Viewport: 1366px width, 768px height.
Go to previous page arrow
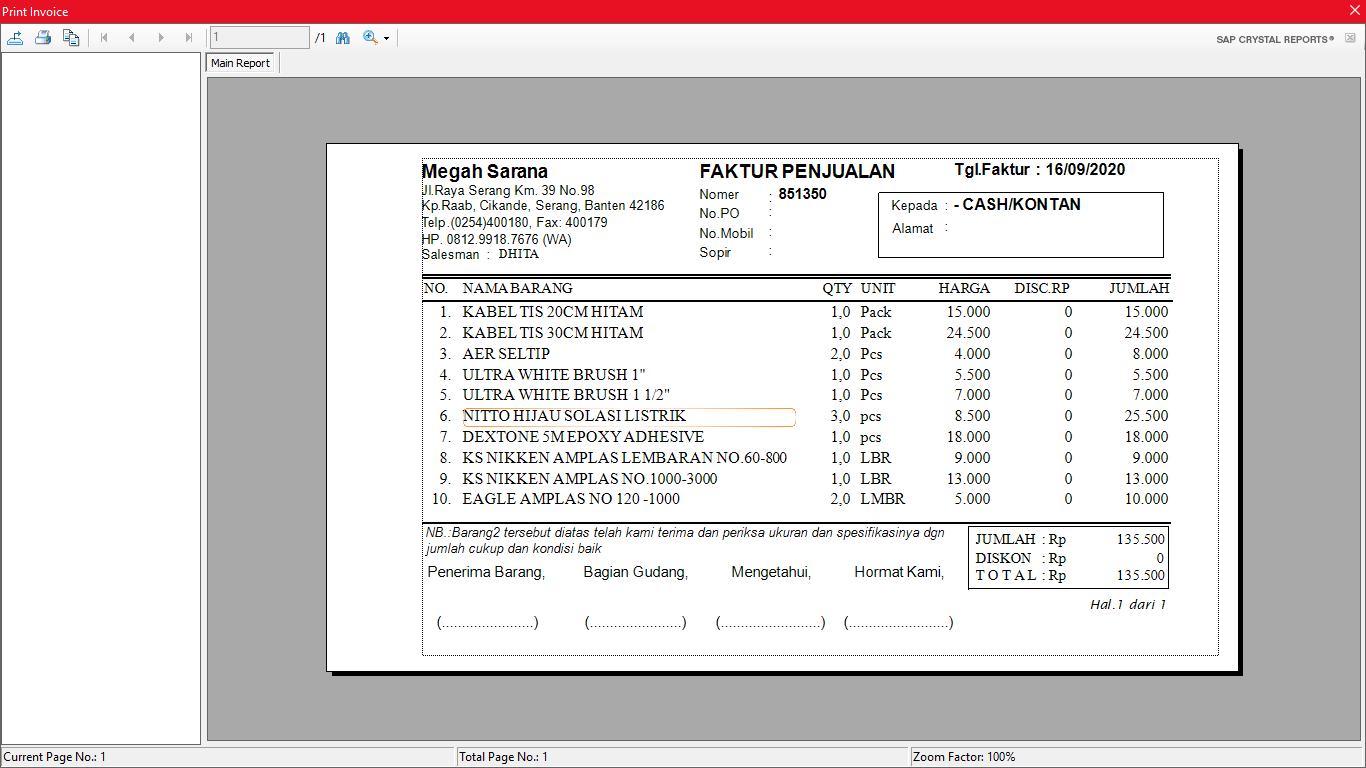click(131, 38)
